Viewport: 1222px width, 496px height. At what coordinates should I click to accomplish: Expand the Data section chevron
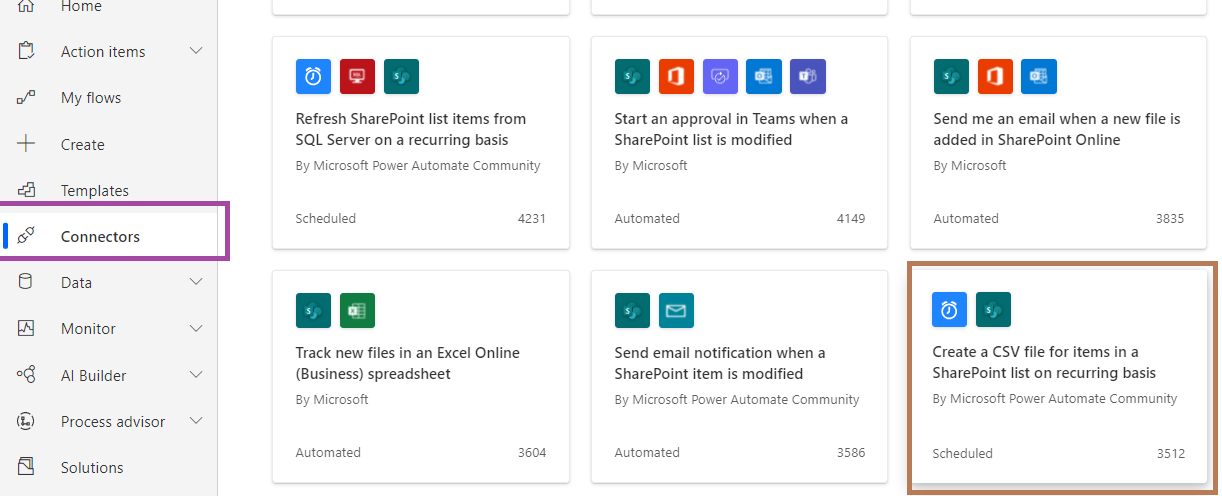[196, 282]
